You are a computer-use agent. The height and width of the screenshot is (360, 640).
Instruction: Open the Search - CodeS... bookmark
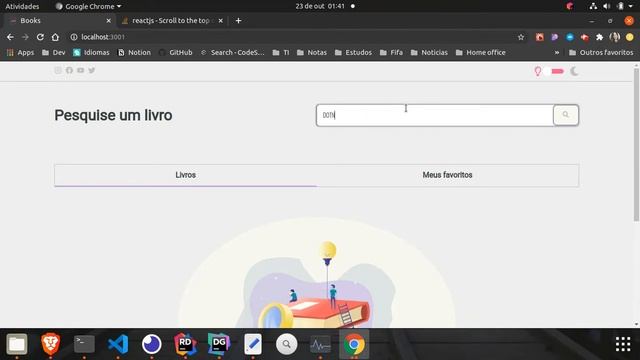(232, 53)
